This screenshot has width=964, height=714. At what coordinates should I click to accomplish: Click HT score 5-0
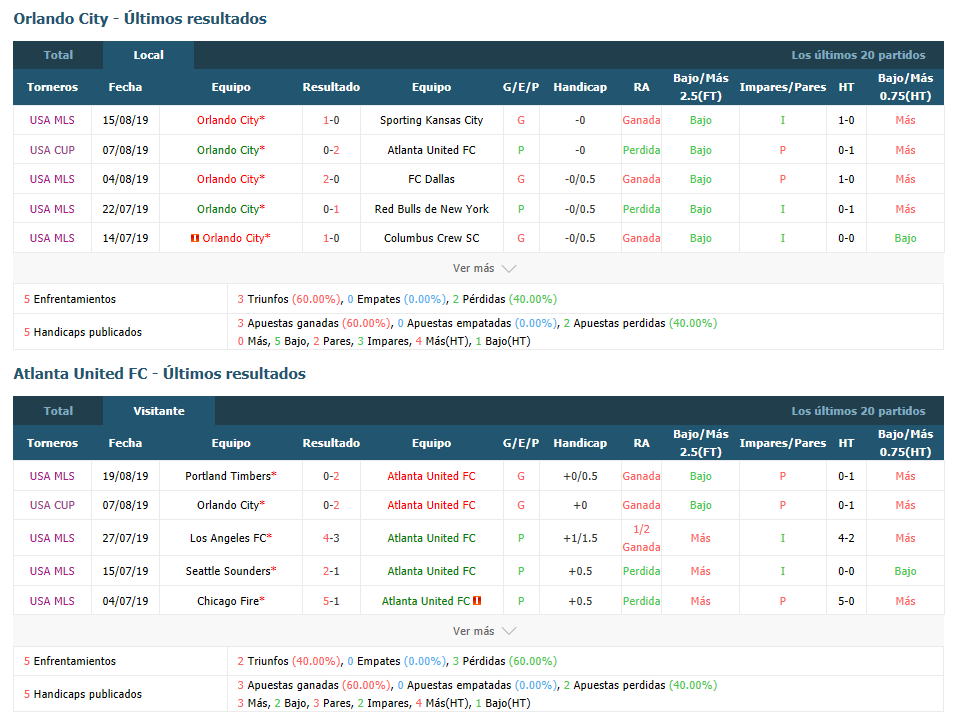click(846, 601)
